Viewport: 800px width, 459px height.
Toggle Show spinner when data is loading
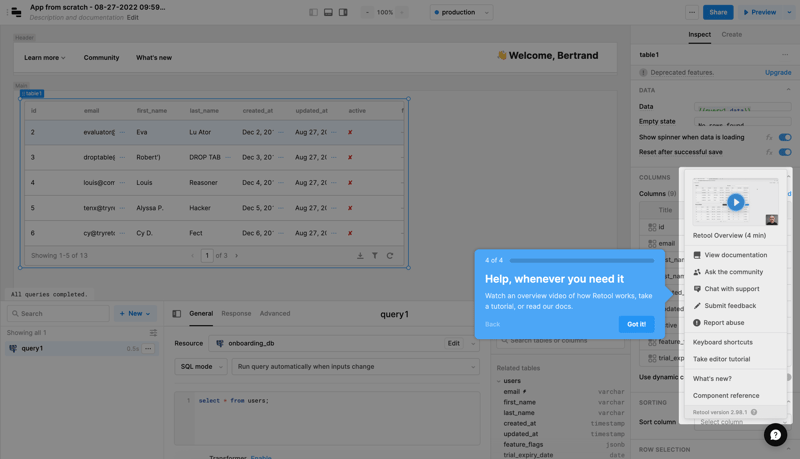click(785, 137)
